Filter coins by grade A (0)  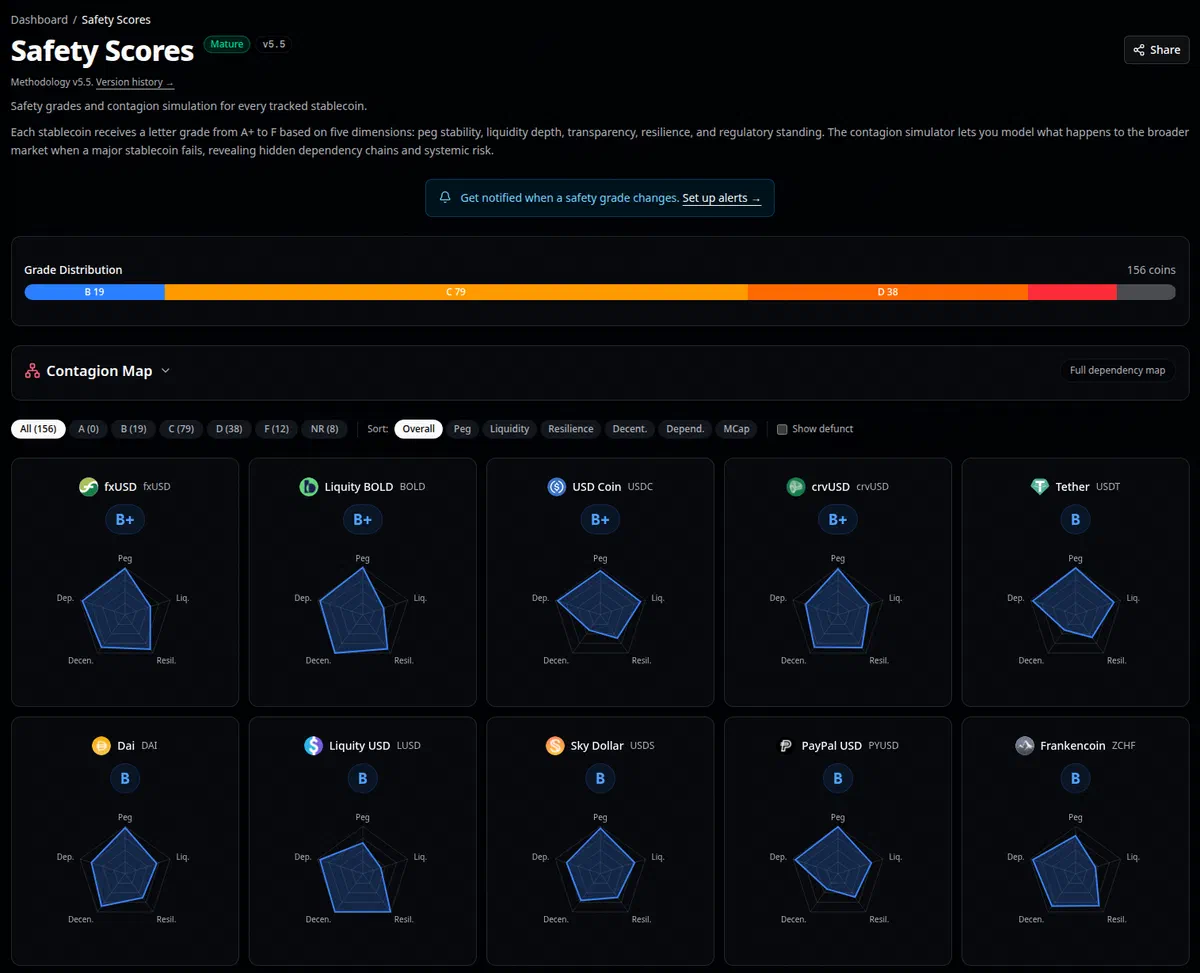coord(88,429)
